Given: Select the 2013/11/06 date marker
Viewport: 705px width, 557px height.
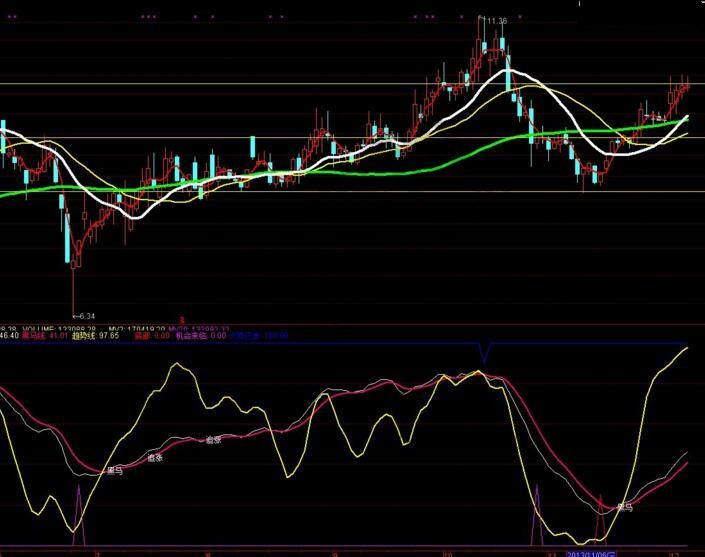Looking at the screenshot, I should pyautogui.click(x=592, y=551).
